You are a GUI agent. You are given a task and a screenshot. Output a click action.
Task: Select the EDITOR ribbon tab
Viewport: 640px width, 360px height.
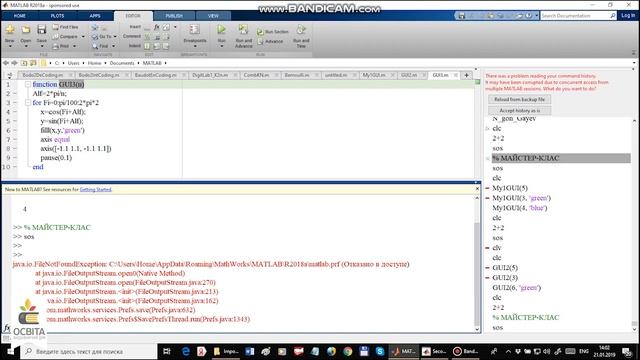point(133,16)
